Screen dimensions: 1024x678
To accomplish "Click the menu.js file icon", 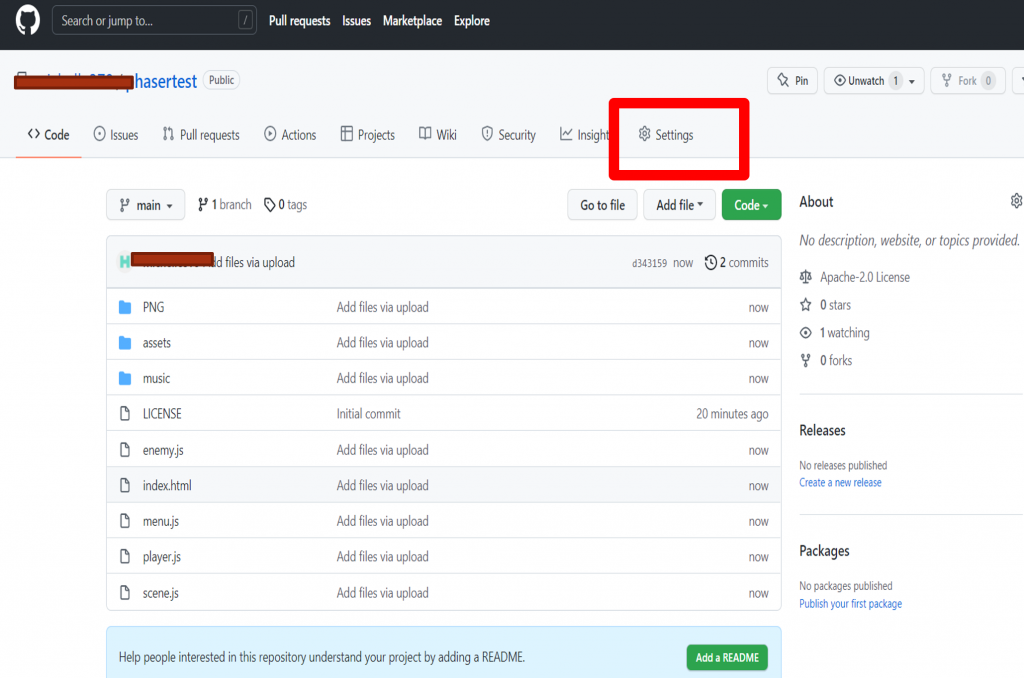I will click(x=125, y=521).
